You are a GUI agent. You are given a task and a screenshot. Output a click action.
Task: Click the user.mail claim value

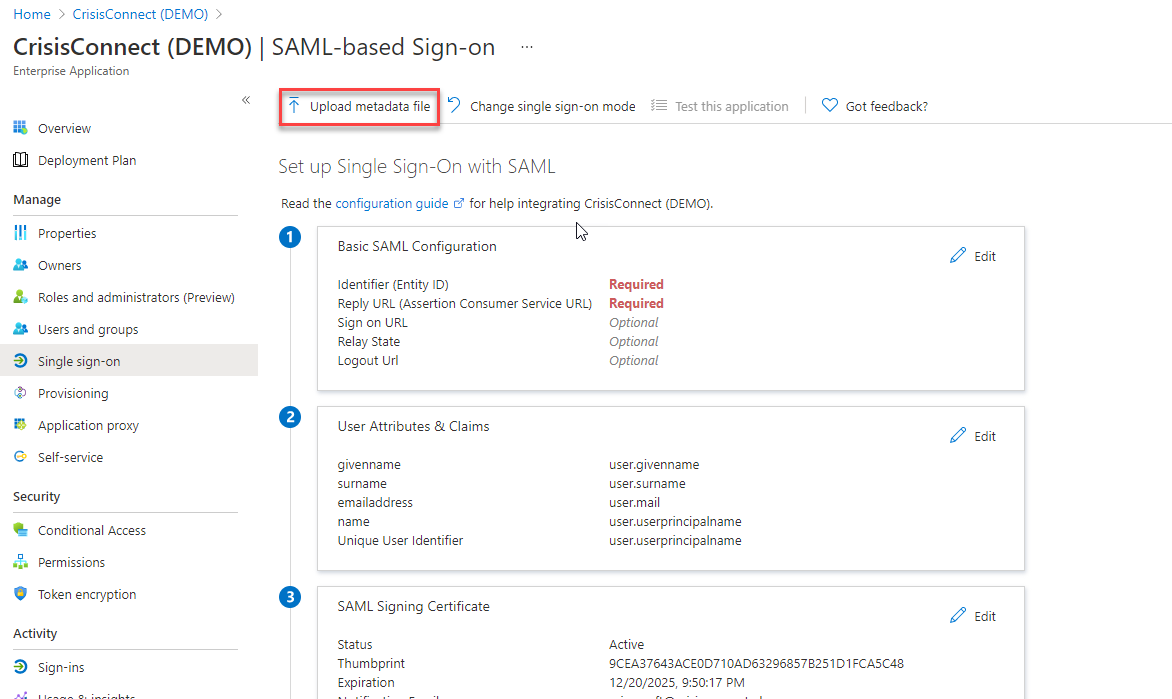coord(635,502)
